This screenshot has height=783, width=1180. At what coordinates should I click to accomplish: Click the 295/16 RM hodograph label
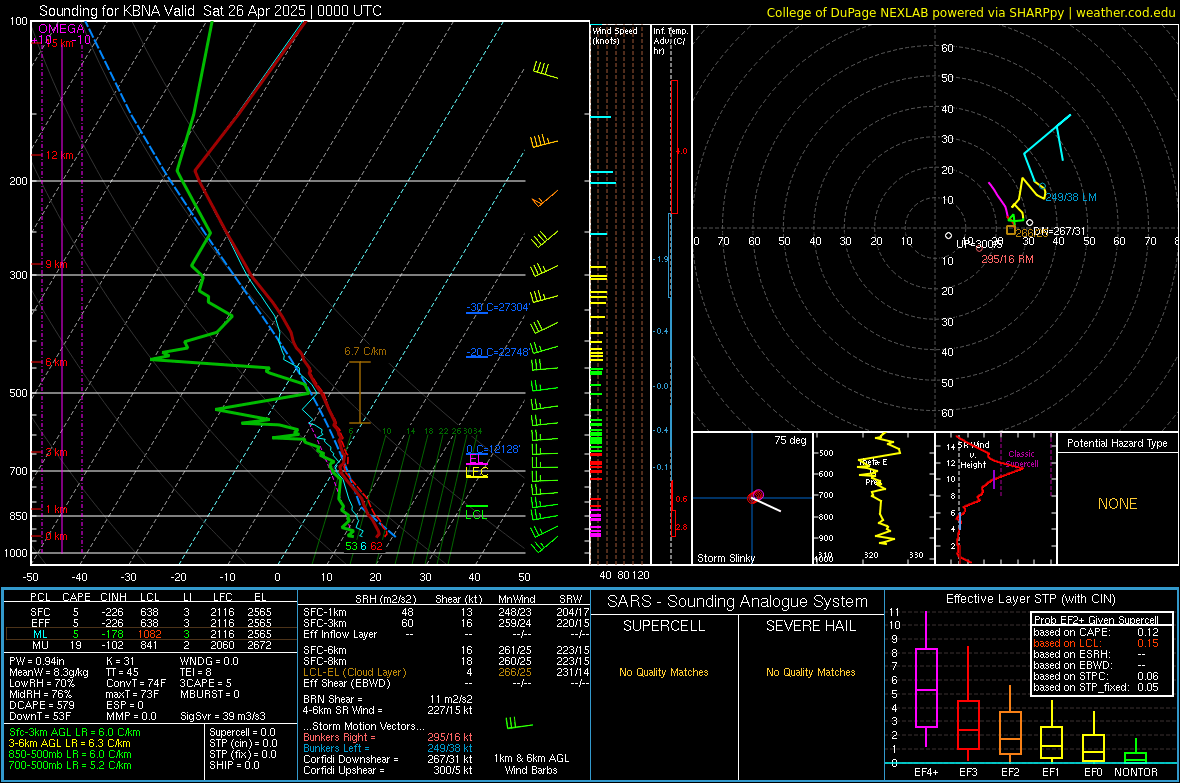pos(1007,259)
